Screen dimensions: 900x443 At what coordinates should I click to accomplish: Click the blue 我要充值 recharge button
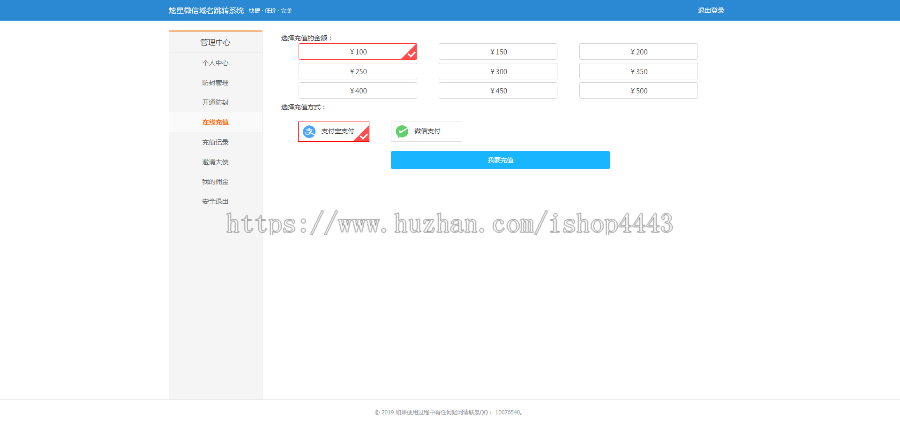[x=500, y=160]
